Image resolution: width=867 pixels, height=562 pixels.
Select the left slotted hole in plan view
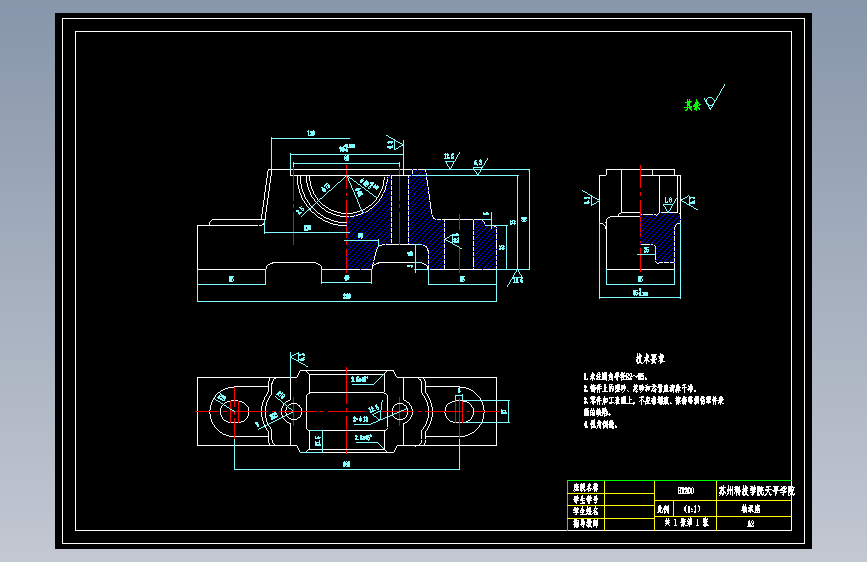[234, 412]
